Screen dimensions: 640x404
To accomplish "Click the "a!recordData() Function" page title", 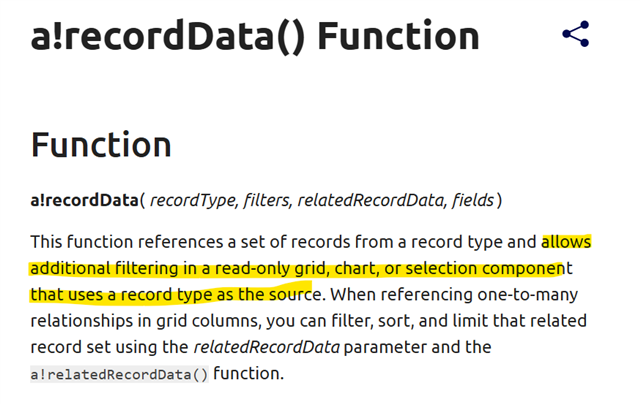I will pos(255,36).
